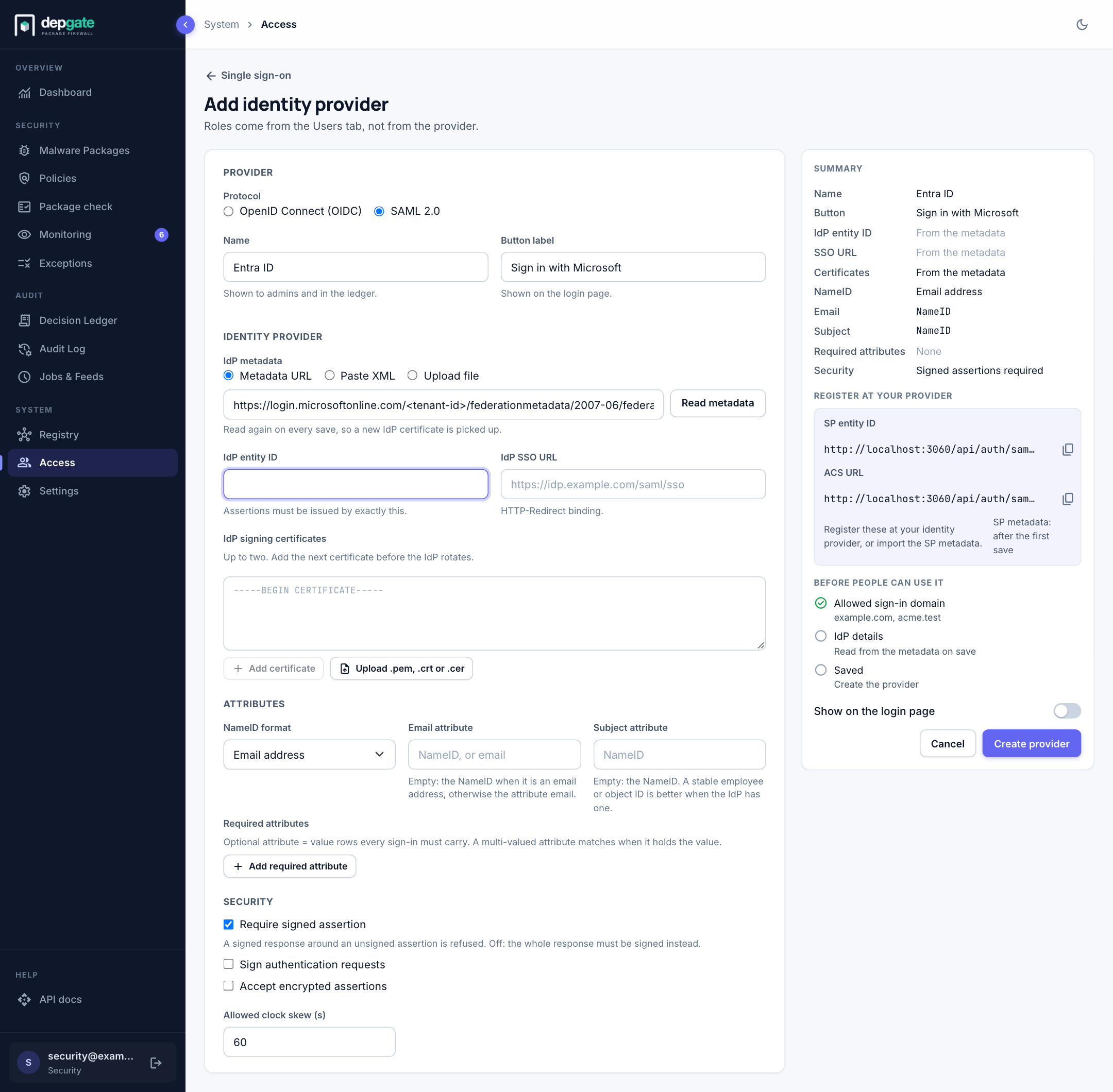Click the Settings gear icon
The image size is (1113, 1092).
[x=24, y=491]
